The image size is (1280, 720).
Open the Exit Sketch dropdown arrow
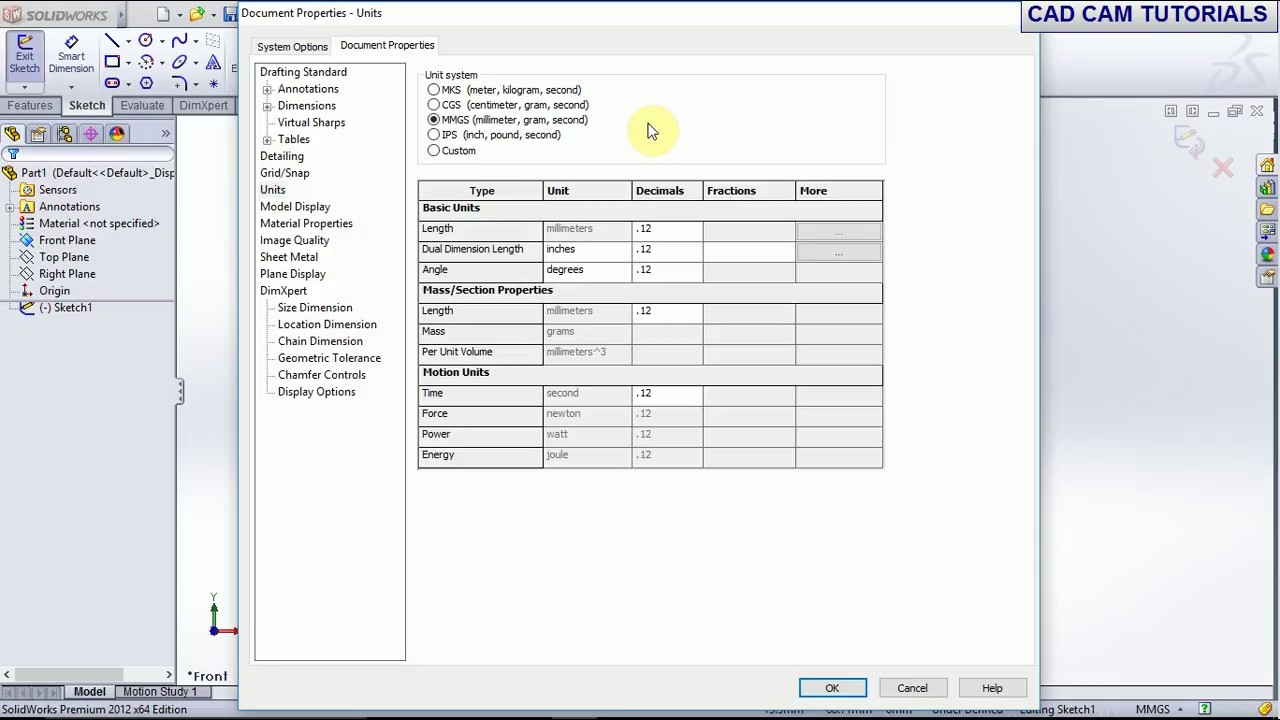[x=24, y=86]
